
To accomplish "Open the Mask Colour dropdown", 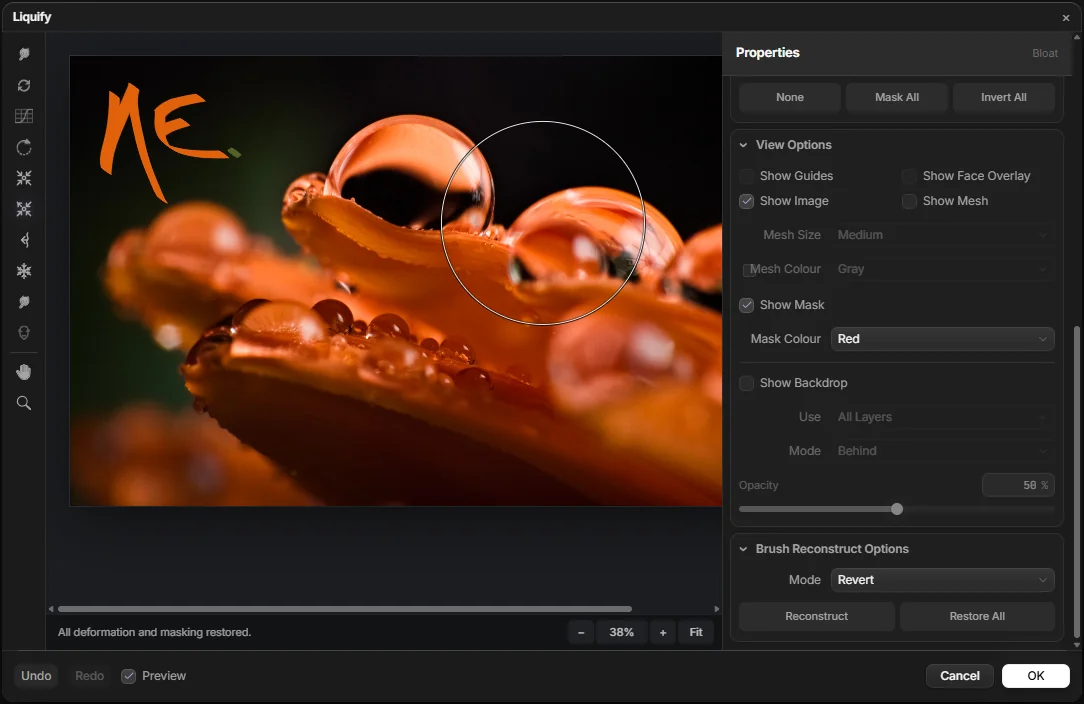I will (x=942, y=339).
